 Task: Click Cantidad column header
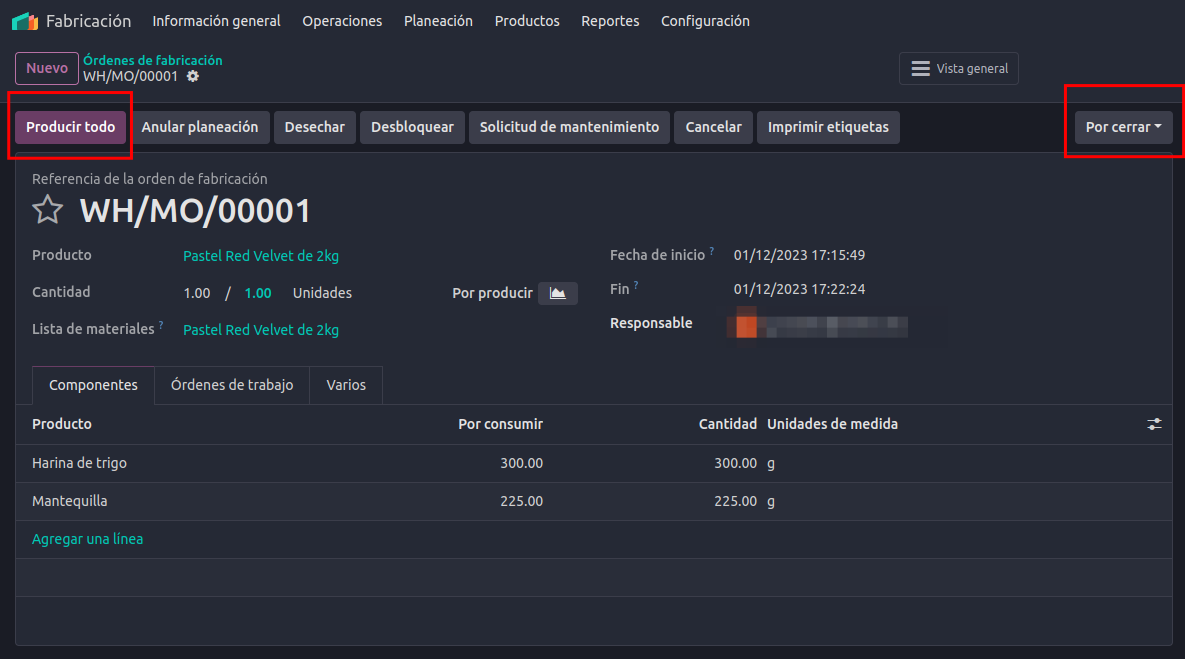point(728,425)
